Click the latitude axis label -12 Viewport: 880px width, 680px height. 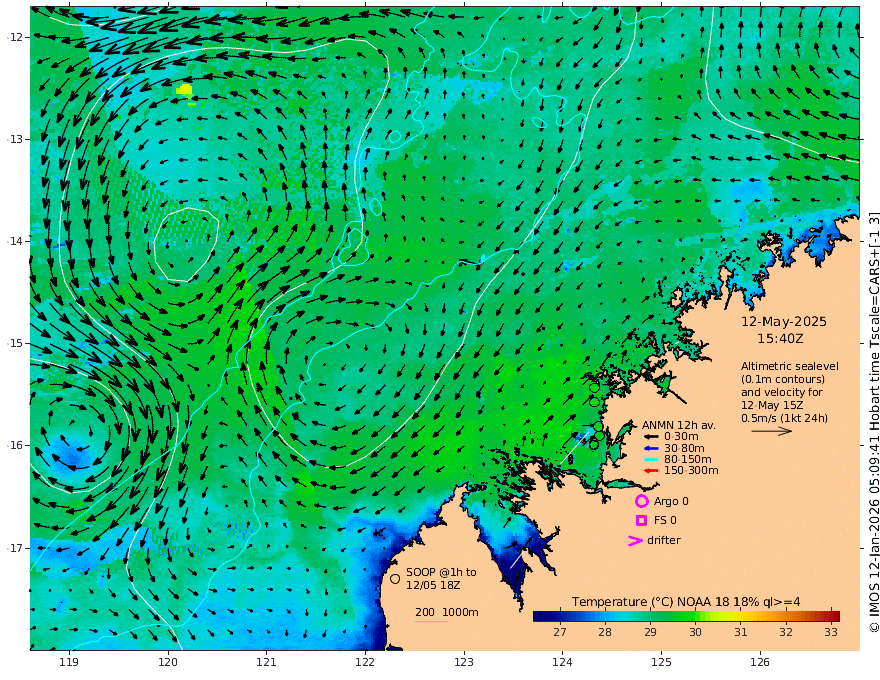pyautogui.click(x=15, y=37)
